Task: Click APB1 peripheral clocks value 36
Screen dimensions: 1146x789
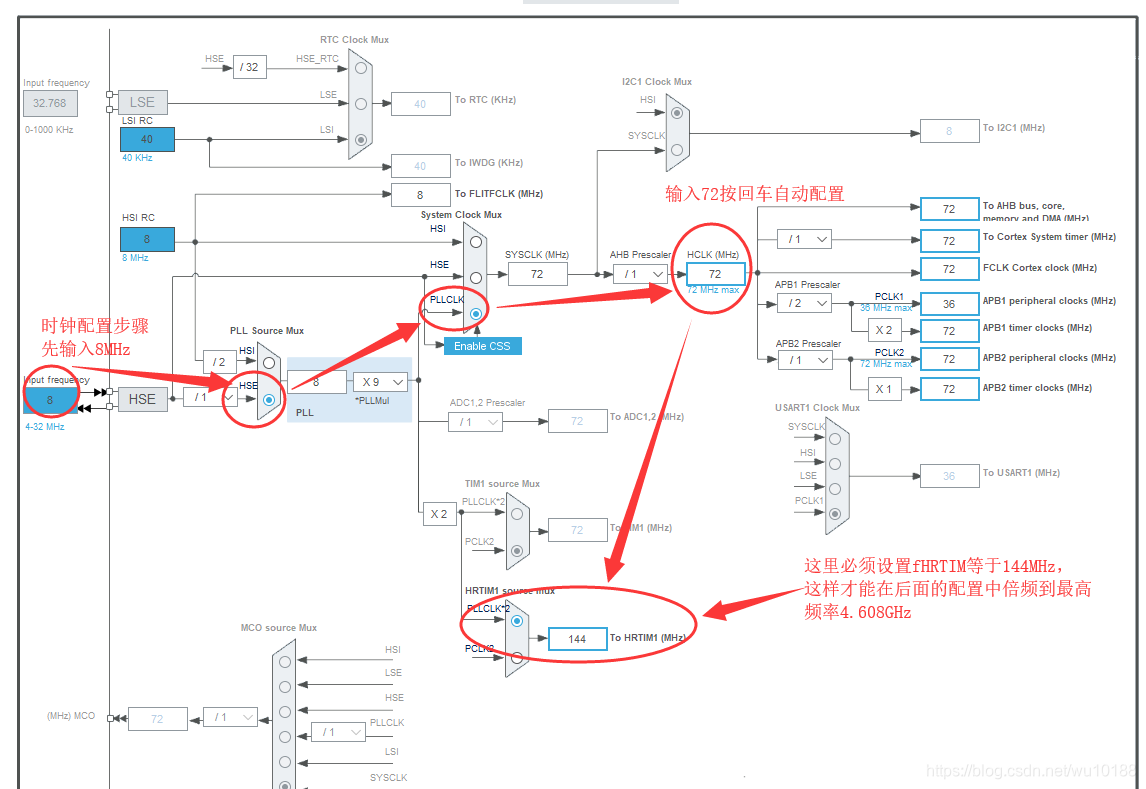Action: pos(949,304)
